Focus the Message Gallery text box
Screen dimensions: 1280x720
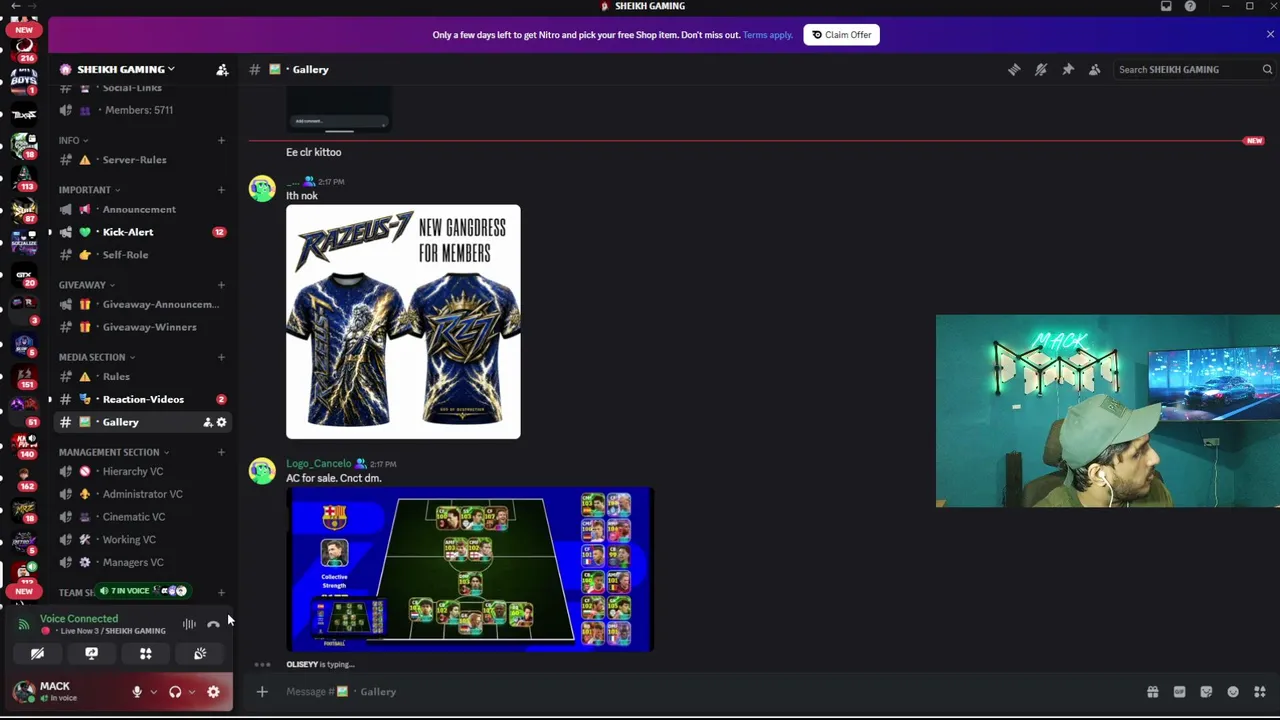[x=700, y=691]
